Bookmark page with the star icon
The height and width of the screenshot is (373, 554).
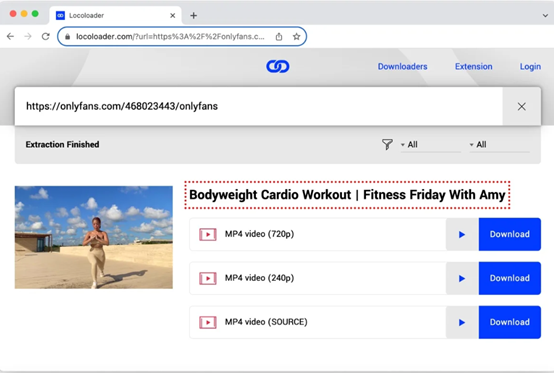coord(296,36)
